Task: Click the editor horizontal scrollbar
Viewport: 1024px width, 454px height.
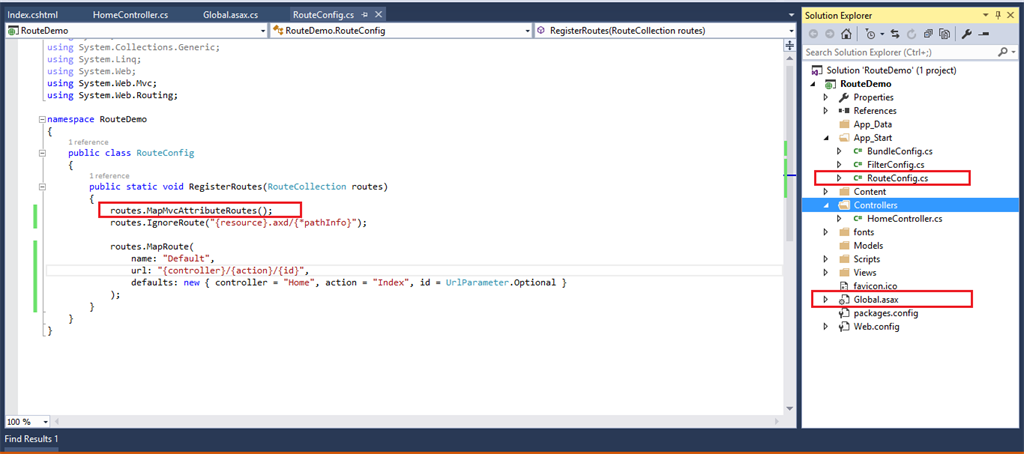Action: [418, 422]
